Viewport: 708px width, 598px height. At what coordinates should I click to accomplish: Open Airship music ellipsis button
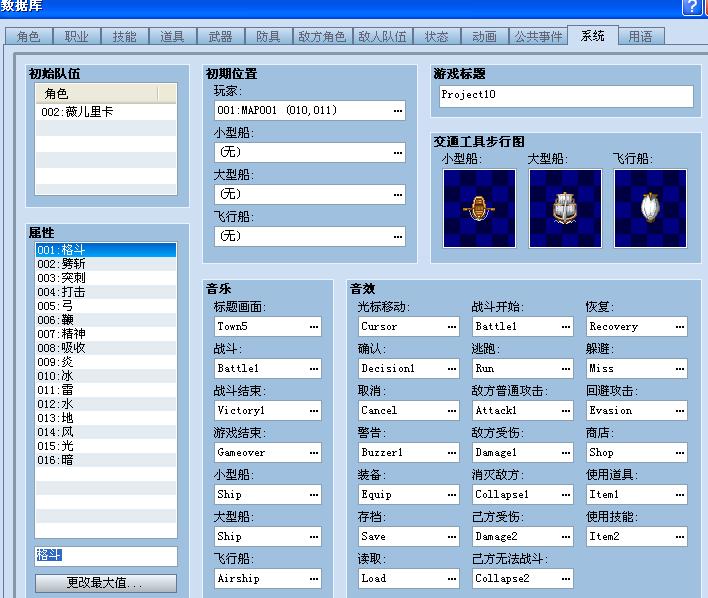(314, 579)
